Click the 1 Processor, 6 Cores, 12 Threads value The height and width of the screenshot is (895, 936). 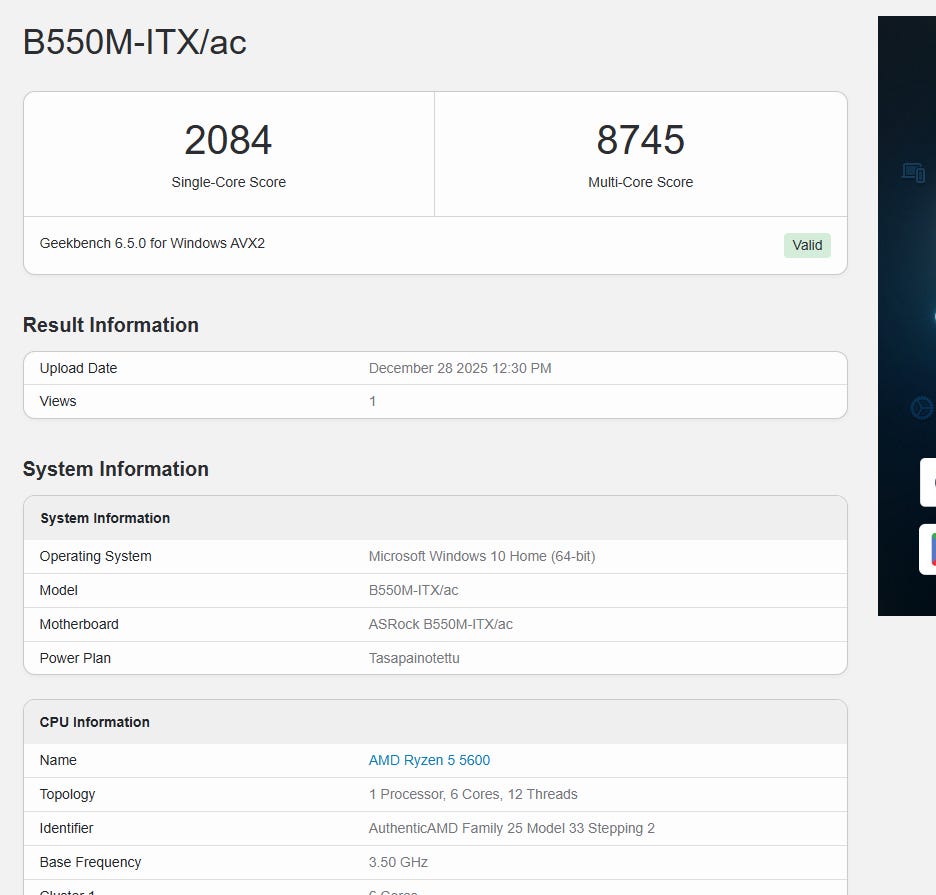tap(473, 794)
